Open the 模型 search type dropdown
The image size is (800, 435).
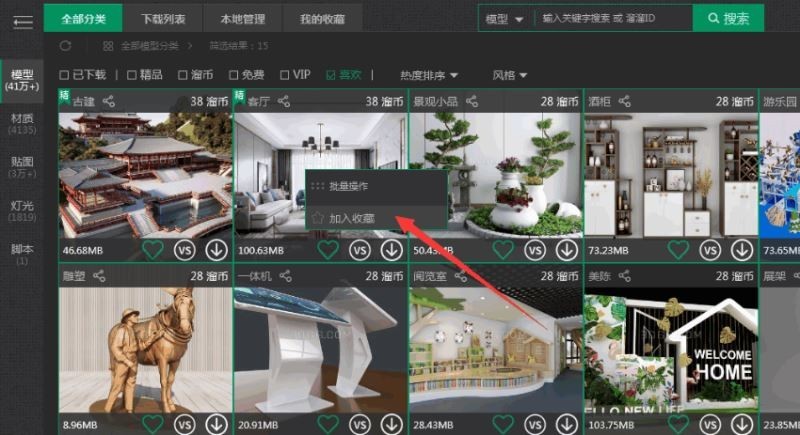[x=504, y=19]
